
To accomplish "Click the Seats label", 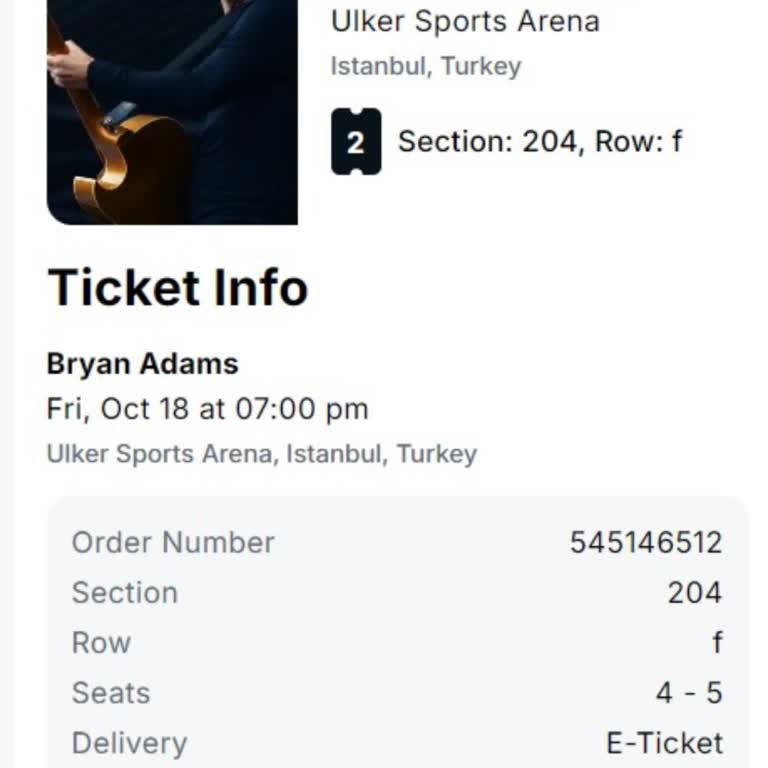I will click(110, 693).
